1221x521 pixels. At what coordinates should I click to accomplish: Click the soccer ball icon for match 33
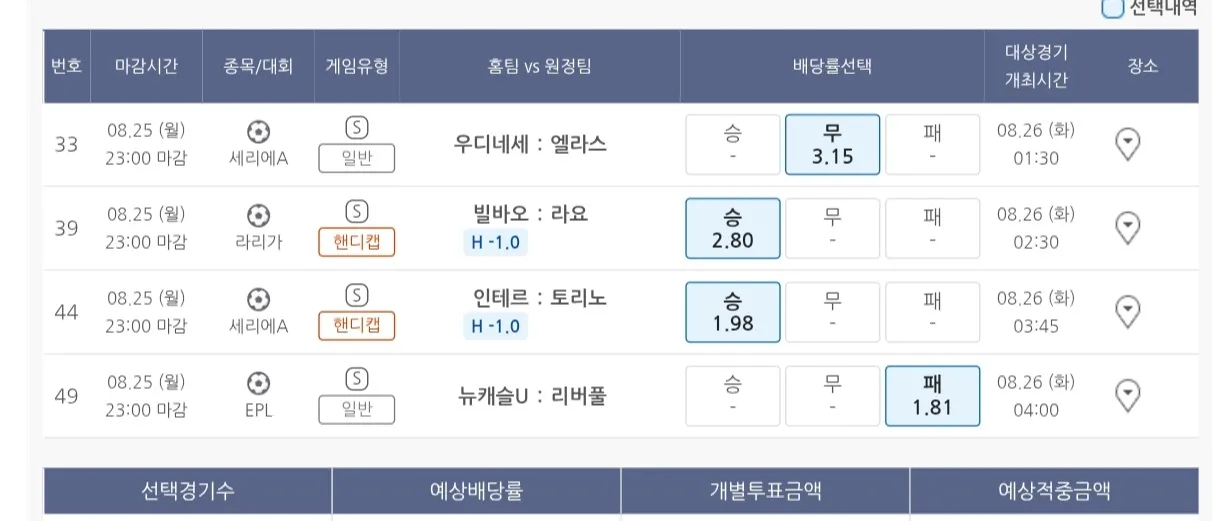(258, 131)
